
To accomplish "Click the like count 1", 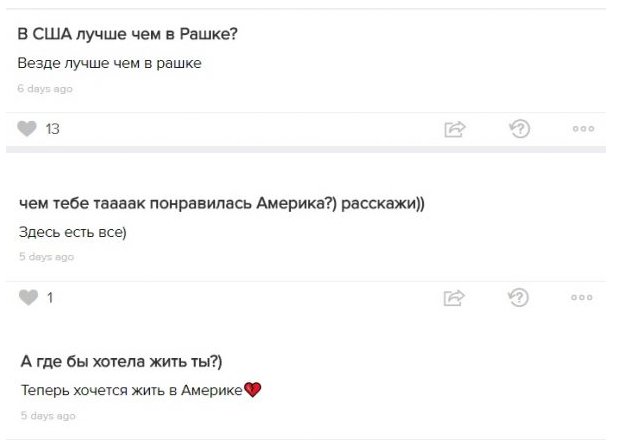I will tap(50, 298).
